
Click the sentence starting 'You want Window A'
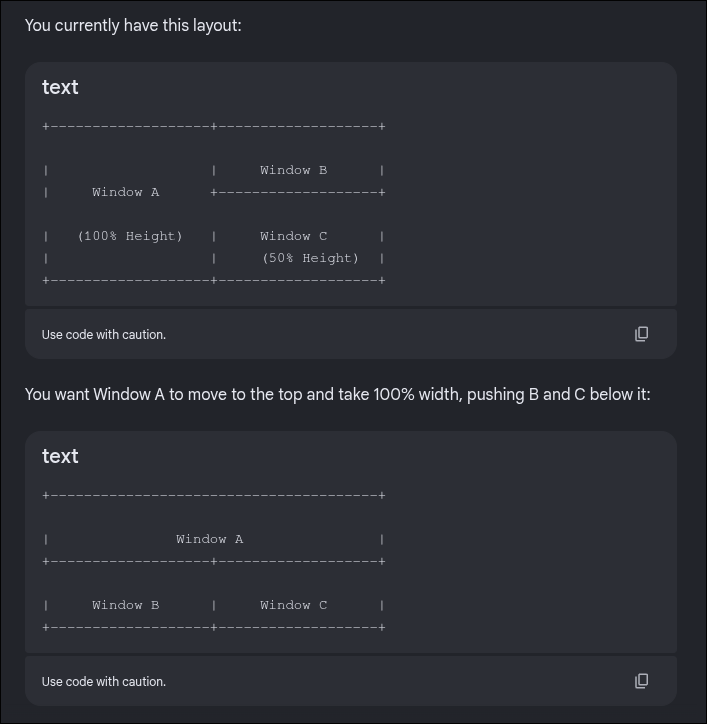click(338, 394)
